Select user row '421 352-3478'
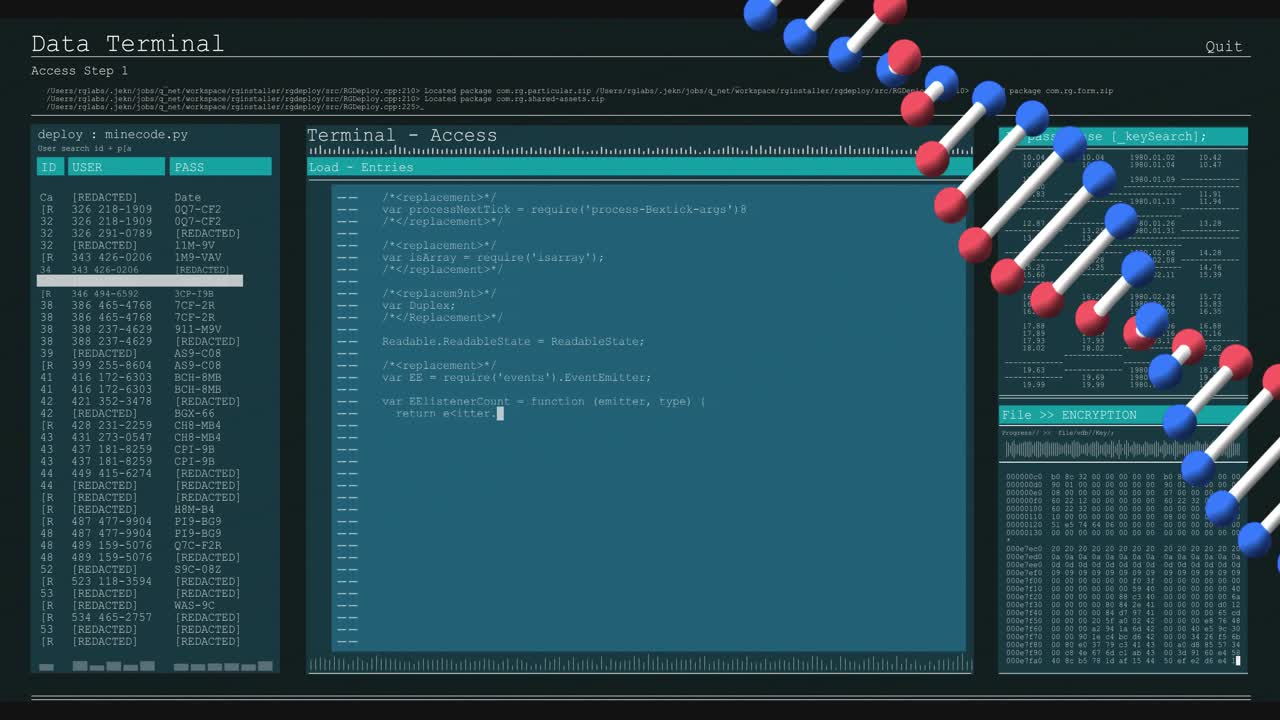Viewport: 1280px width, 720px height. (112, 401)
